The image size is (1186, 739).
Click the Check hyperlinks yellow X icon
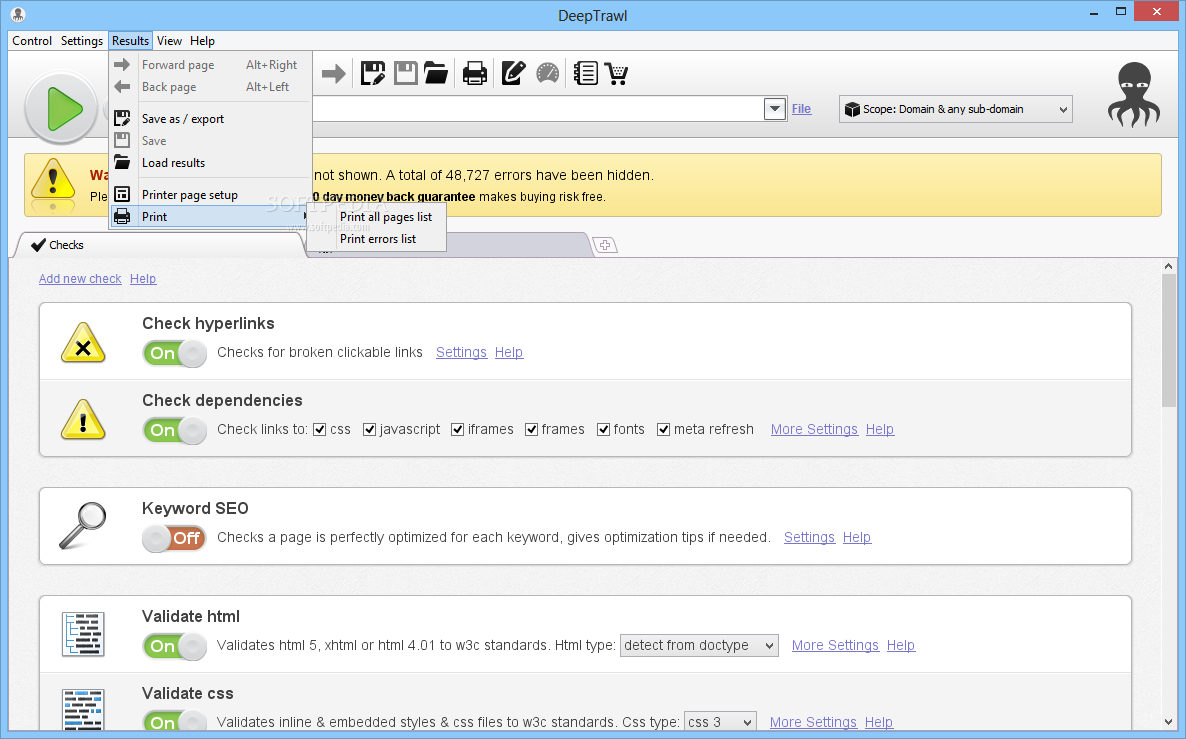click(x=83, y=343)
